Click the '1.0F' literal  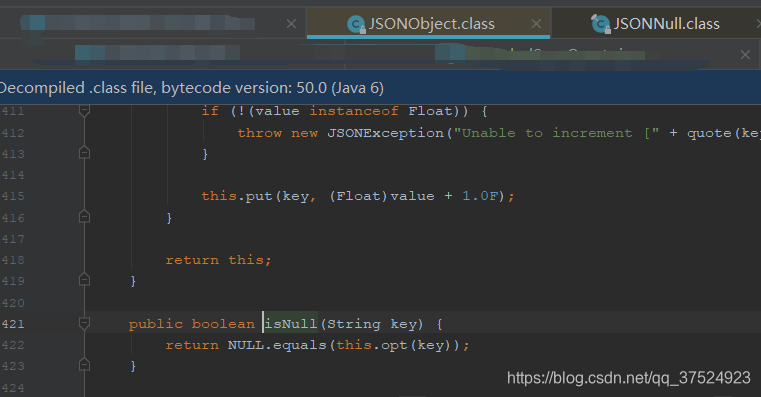click(x=480, y=196)
